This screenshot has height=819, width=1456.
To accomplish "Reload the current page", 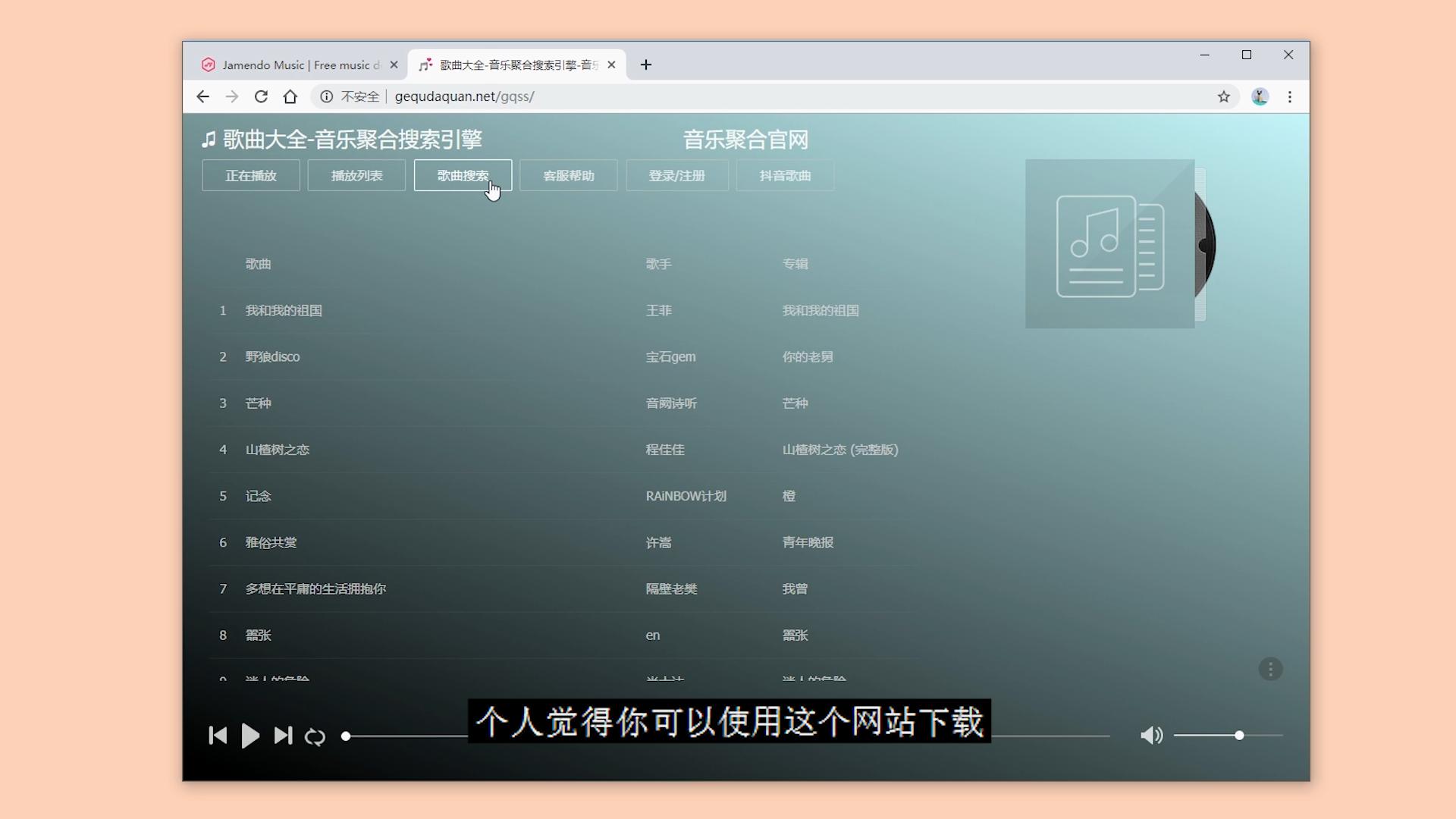I will (261, 96).
